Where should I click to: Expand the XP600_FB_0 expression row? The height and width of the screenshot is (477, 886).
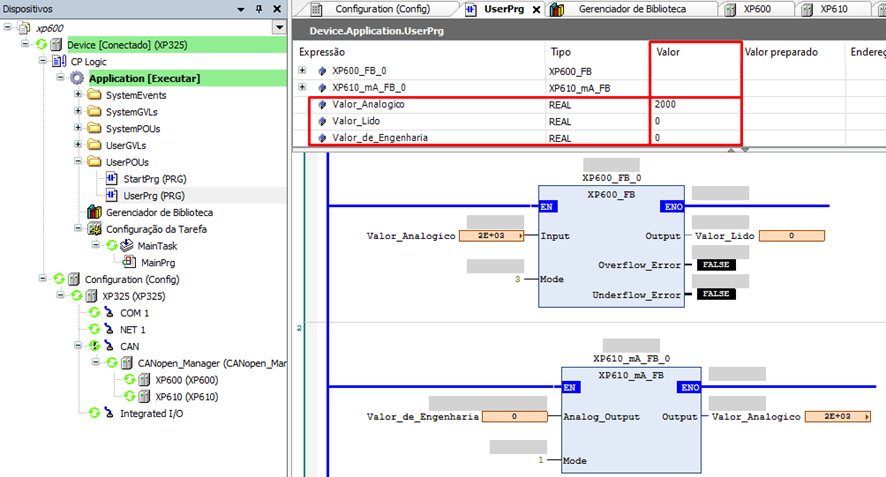303,71
